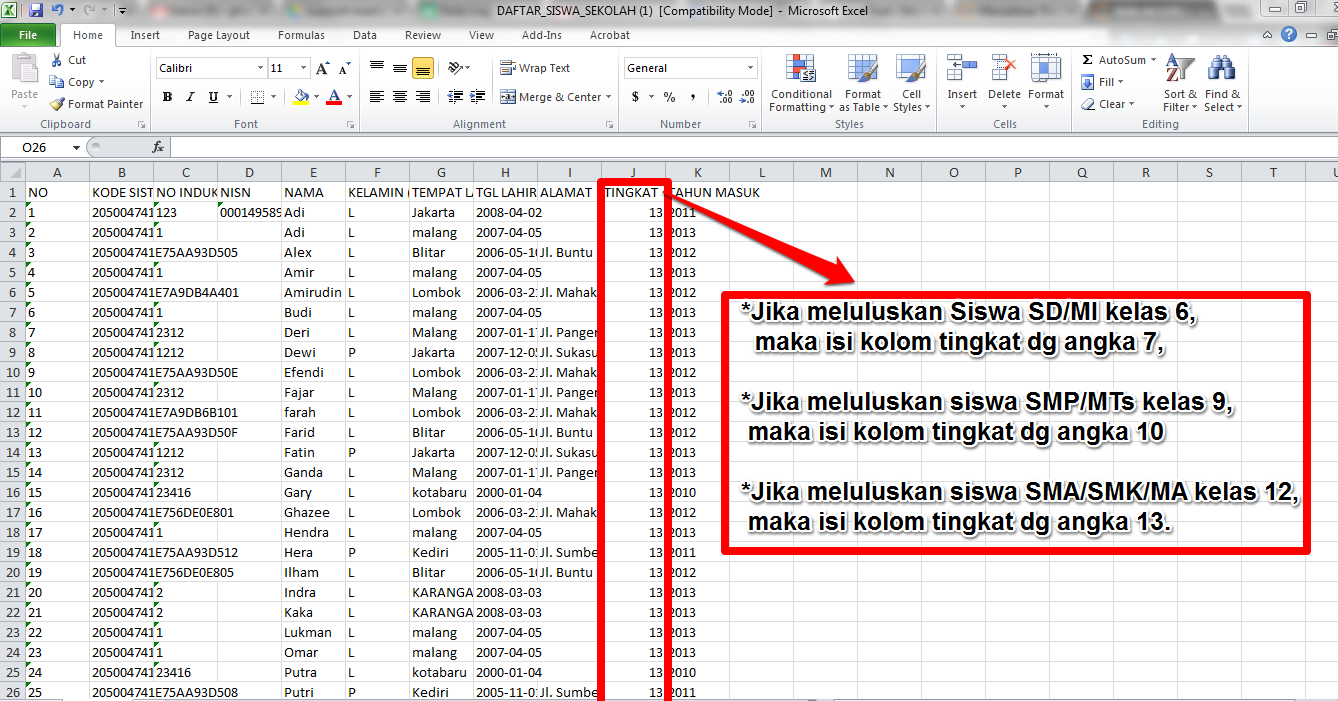The width and height of the screenshot is (1338, 701).
Task: Toggle Top Align for cells
Action: (x=377, y=68)
